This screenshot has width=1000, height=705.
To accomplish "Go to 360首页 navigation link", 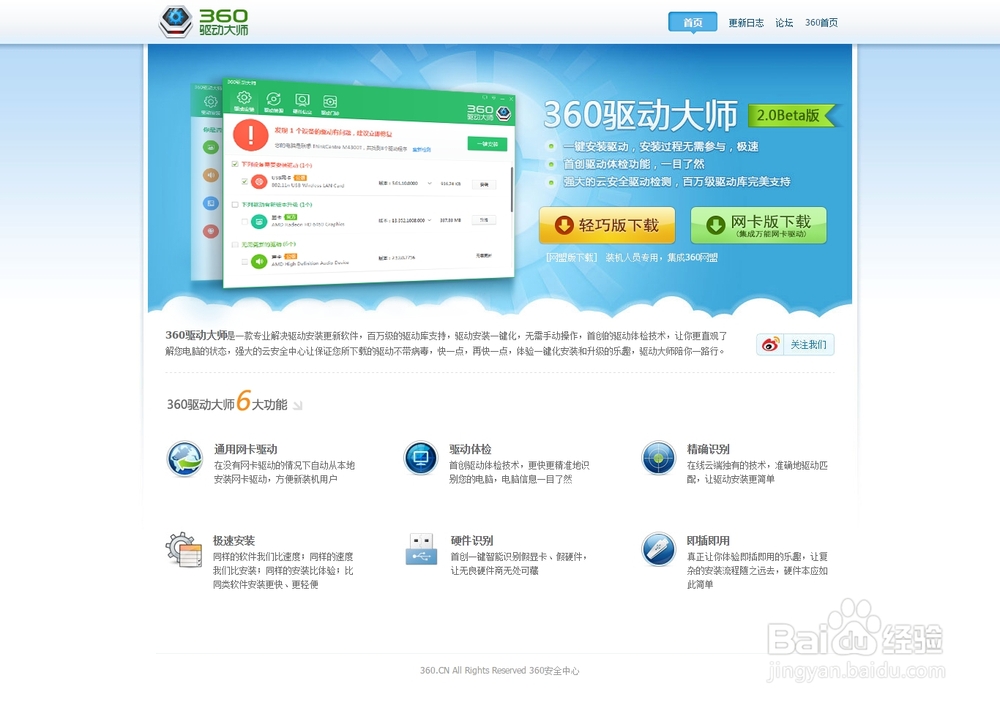I will pos(821,22).
